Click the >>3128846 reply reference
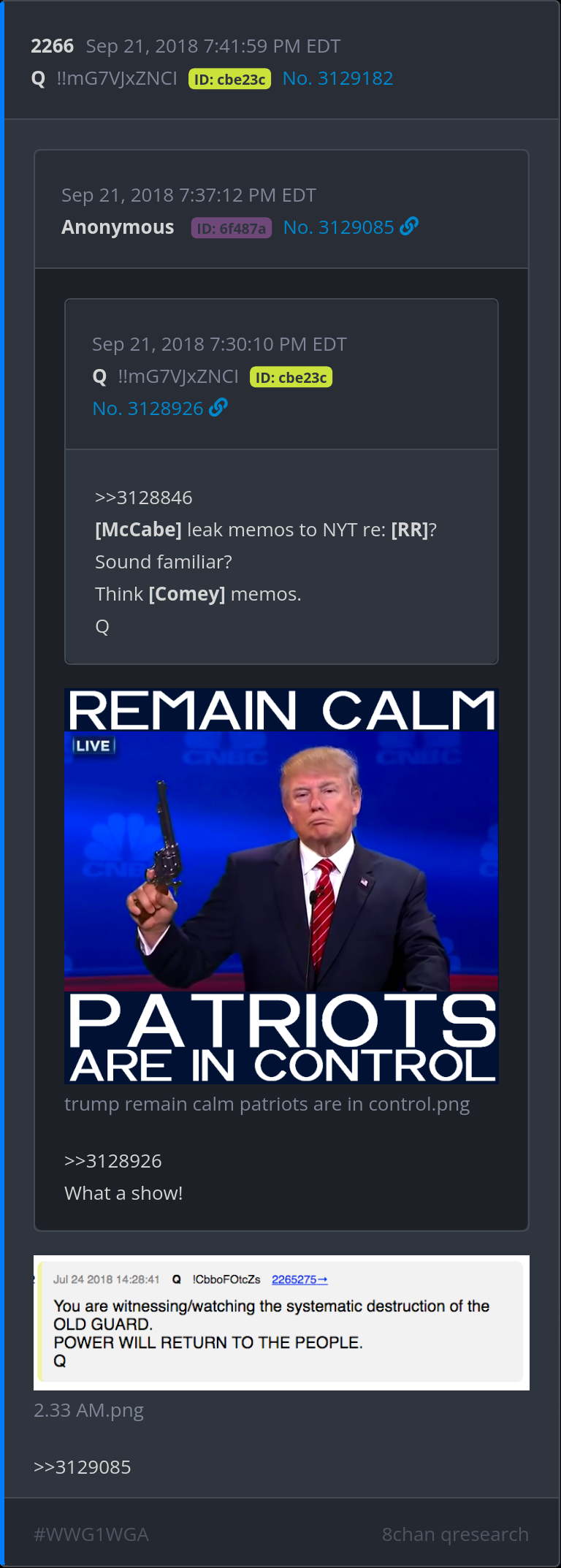The width and height of the screenshot is (561, 1568). click(x=144, y=498)
